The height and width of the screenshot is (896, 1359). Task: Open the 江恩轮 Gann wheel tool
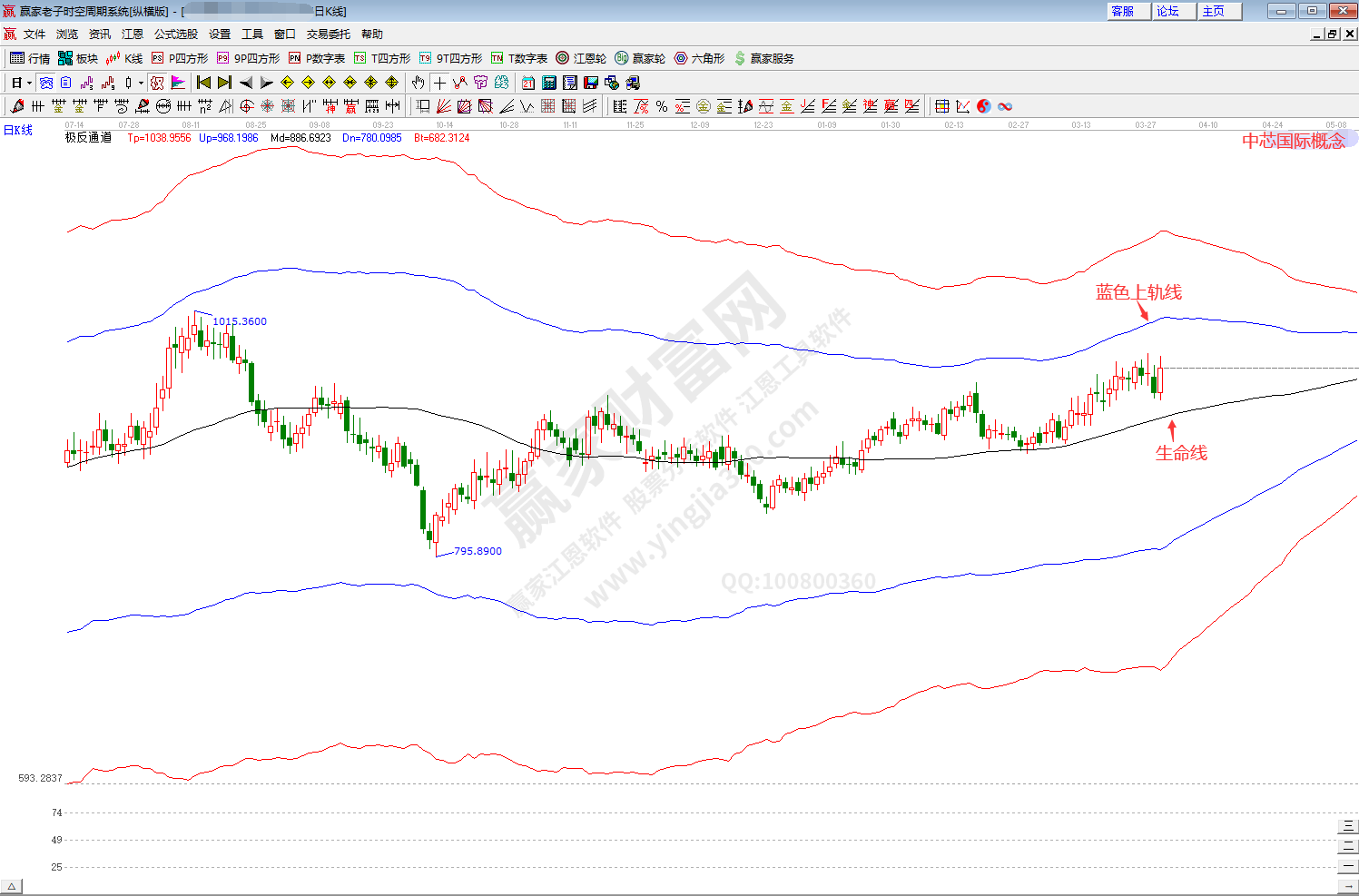[x=581, y=58]
